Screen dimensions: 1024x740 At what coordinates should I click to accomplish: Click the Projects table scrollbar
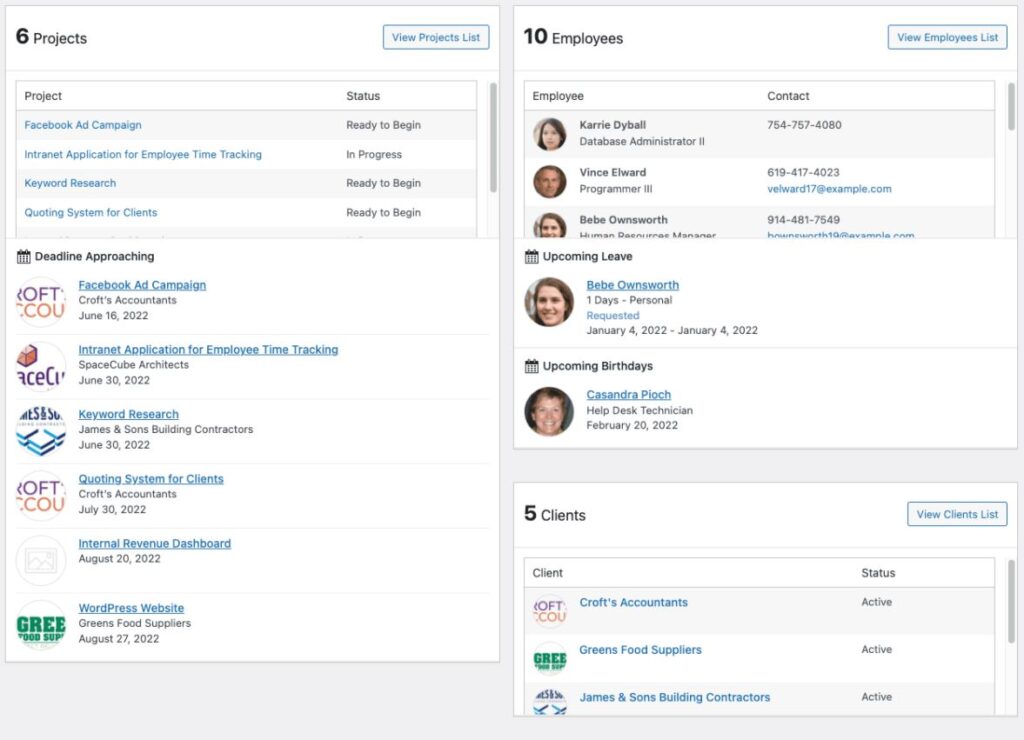pyautogui.click(x=493, y=138)
